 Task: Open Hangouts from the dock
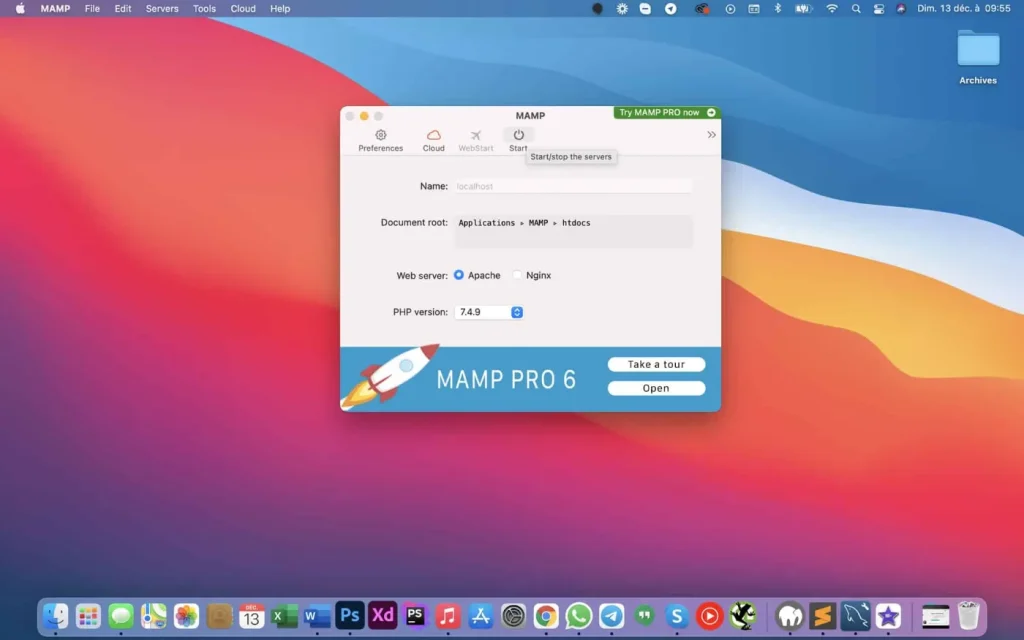(645, 616)
